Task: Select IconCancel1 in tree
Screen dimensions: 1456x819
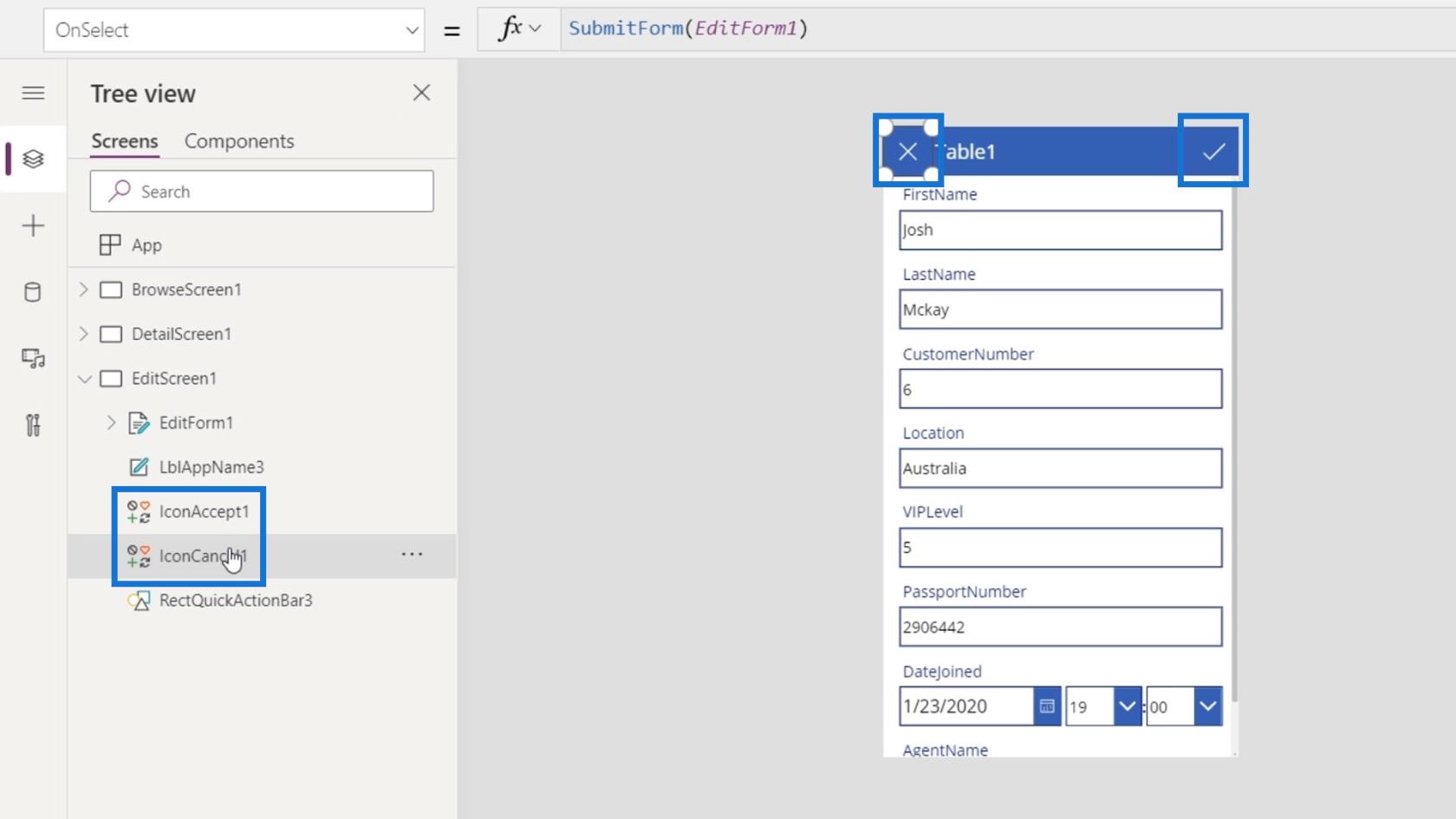Action: tap(203, 556)
